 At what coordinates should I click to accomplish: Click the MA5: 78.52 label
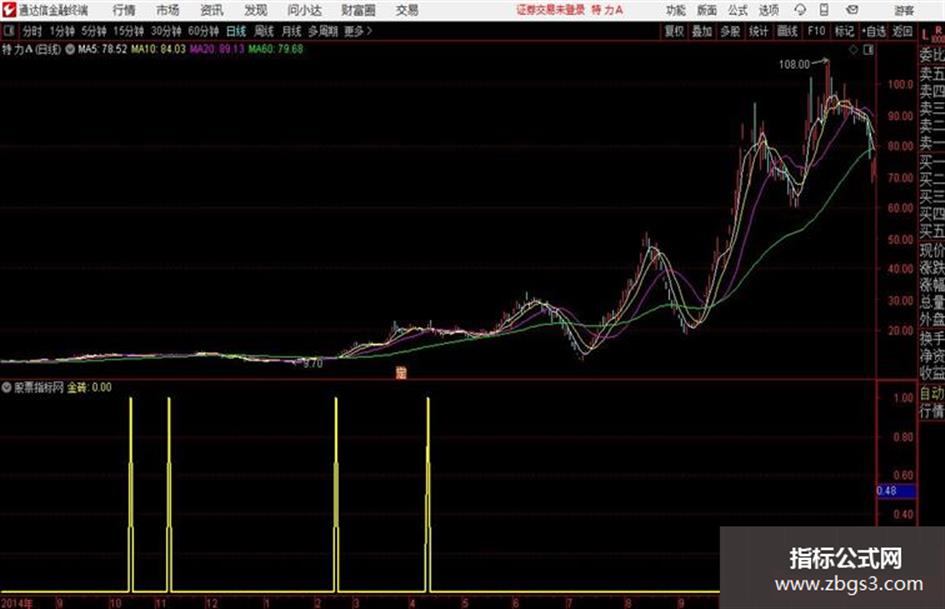(x=102, y=49)
